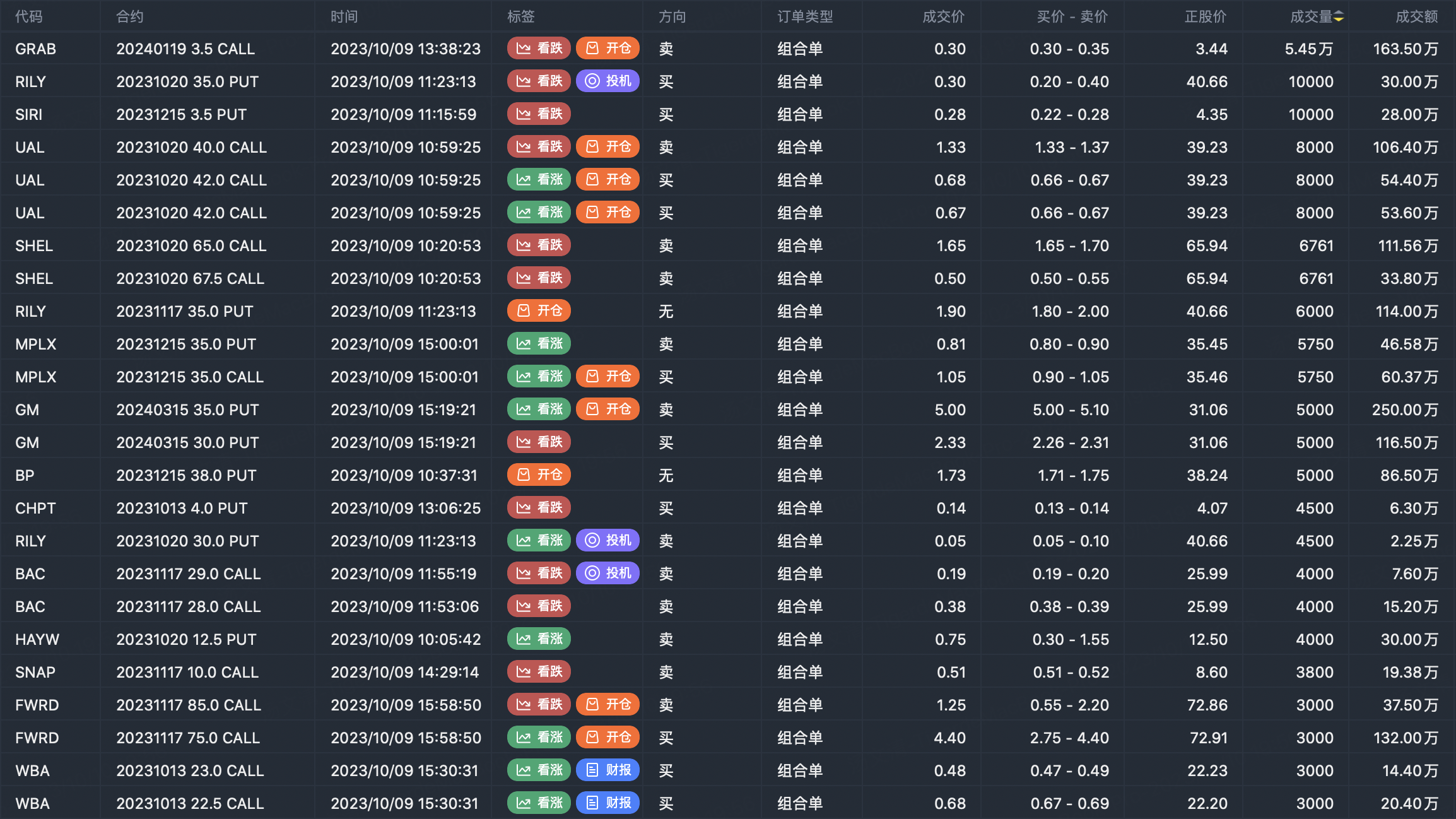Viewport: 1456px width, 819px height.
Task: Click the 标签 column header
Action: click(521, 17)
